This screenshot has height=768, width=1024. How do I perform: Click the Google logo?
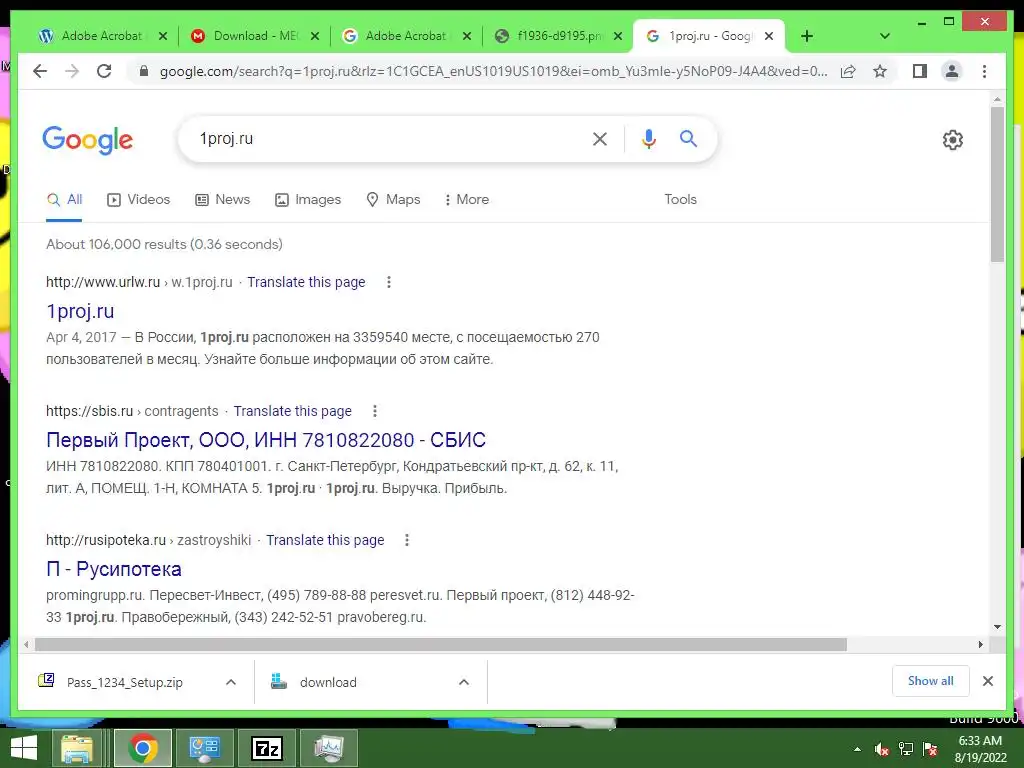pos(88,140)
